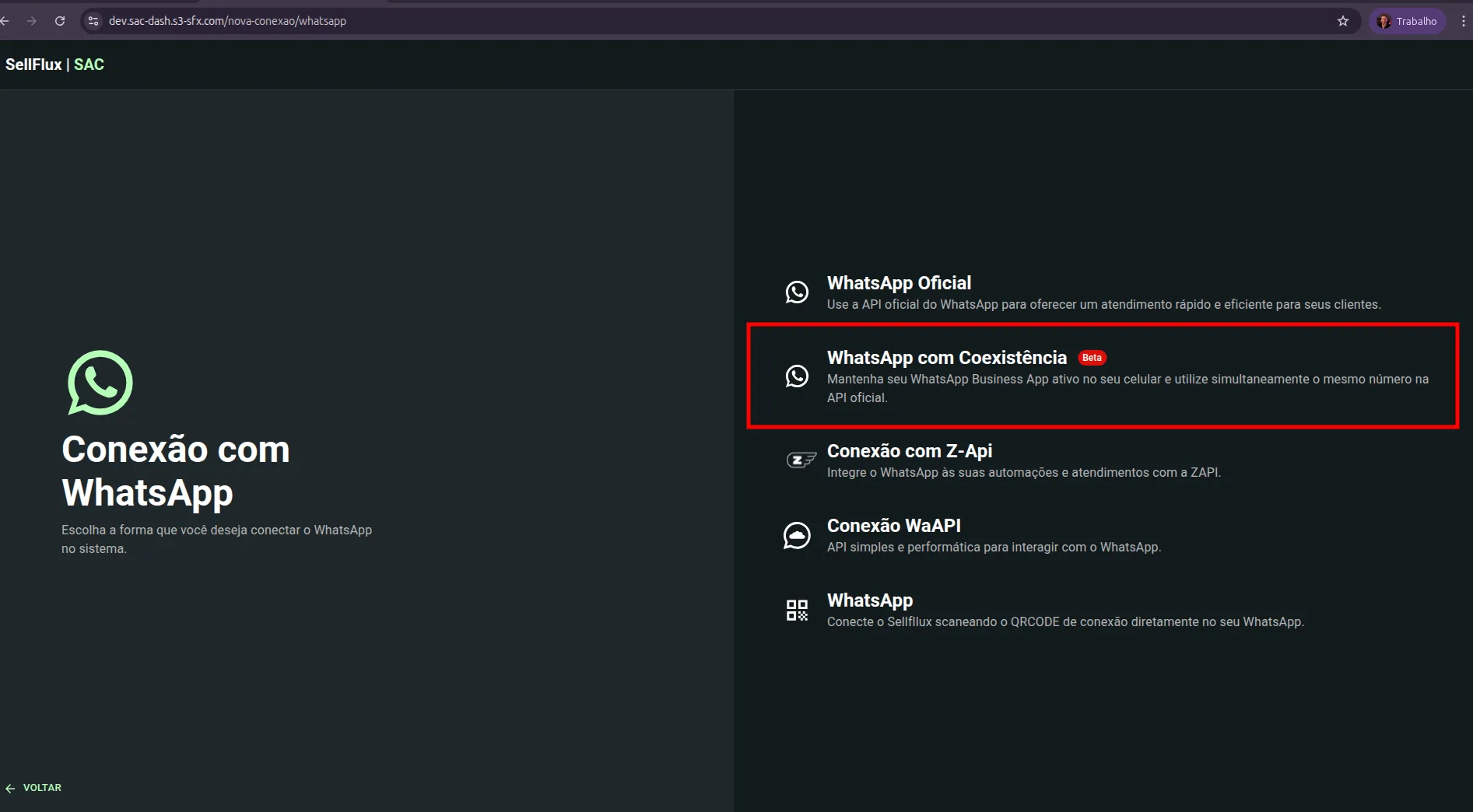Open the Trabalho profile button

(1407, 21)
